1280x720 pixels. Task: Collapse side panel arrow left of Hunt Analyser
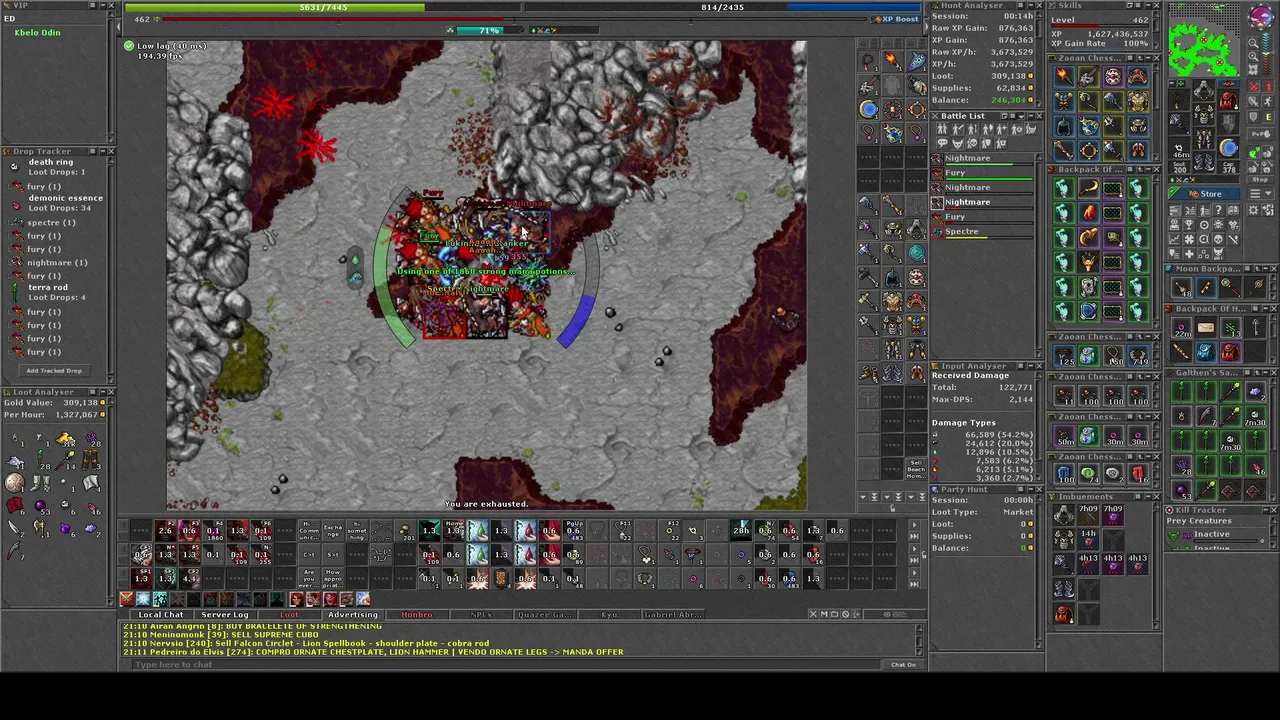(927, 26)
